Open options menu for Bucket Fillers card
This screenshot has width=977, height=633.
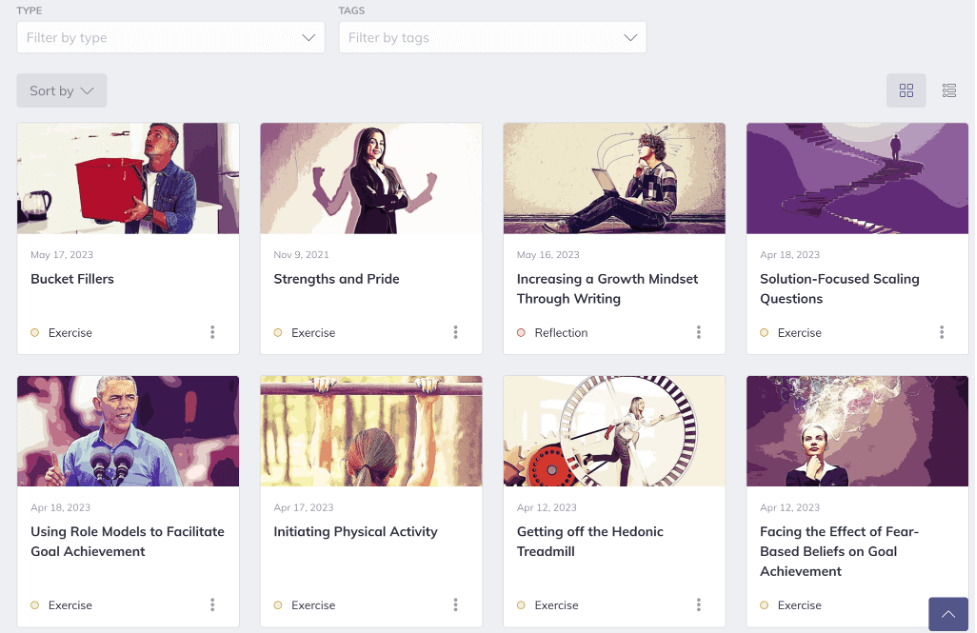pos(212,332)
